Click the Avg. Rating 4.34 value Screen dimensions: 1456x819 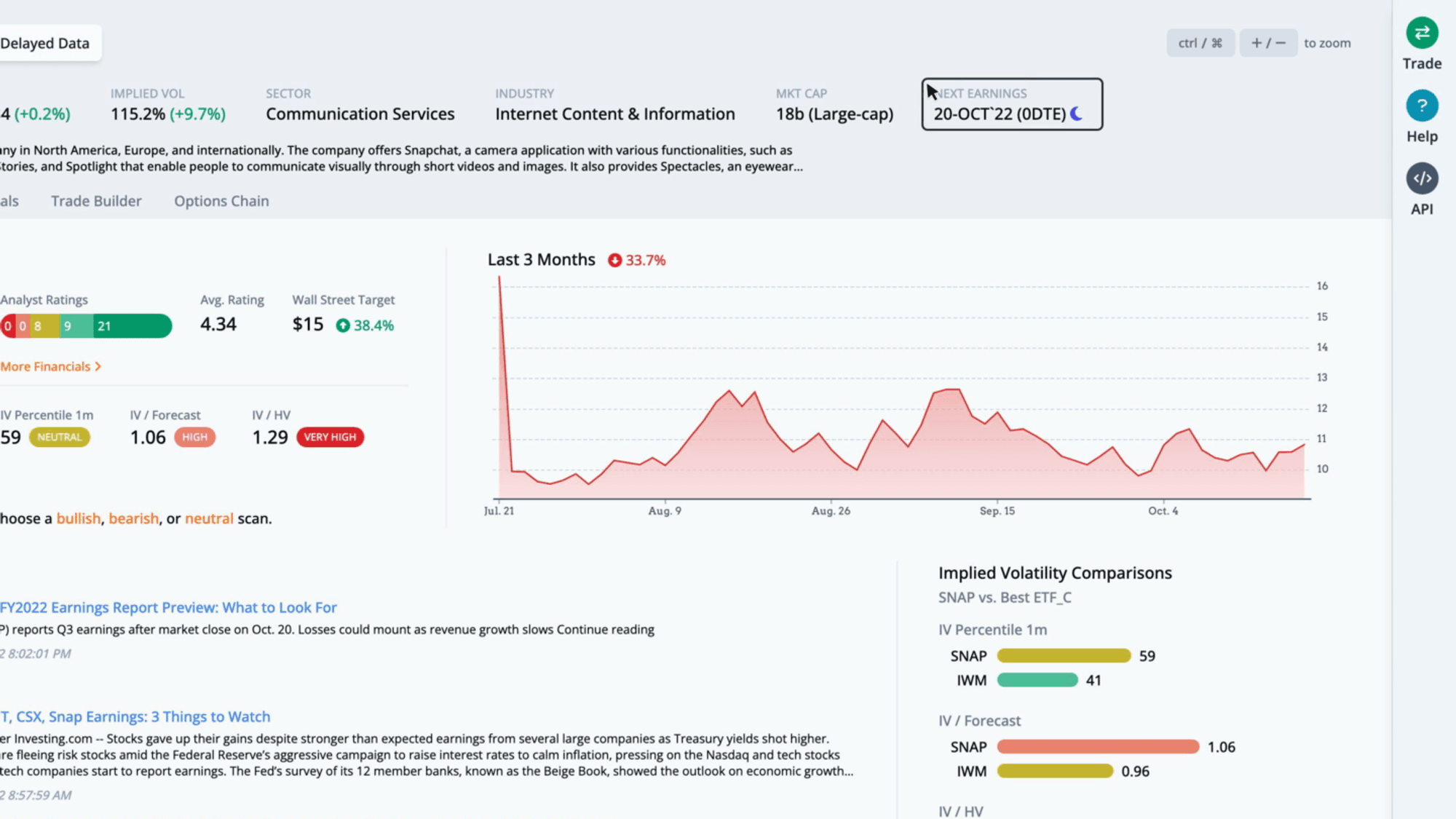(218, 324)
